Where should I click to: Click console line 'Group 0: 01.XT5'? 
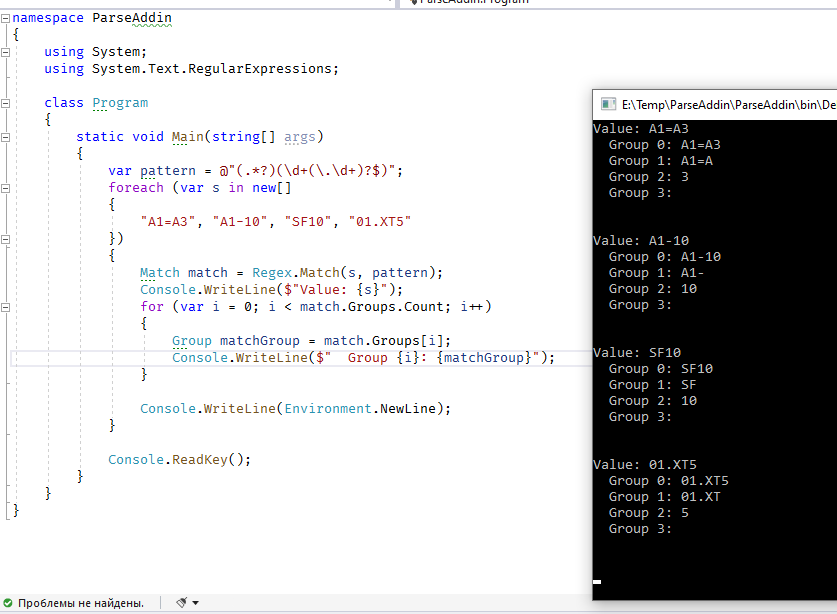pyautogui.click(x=669, y=481)
